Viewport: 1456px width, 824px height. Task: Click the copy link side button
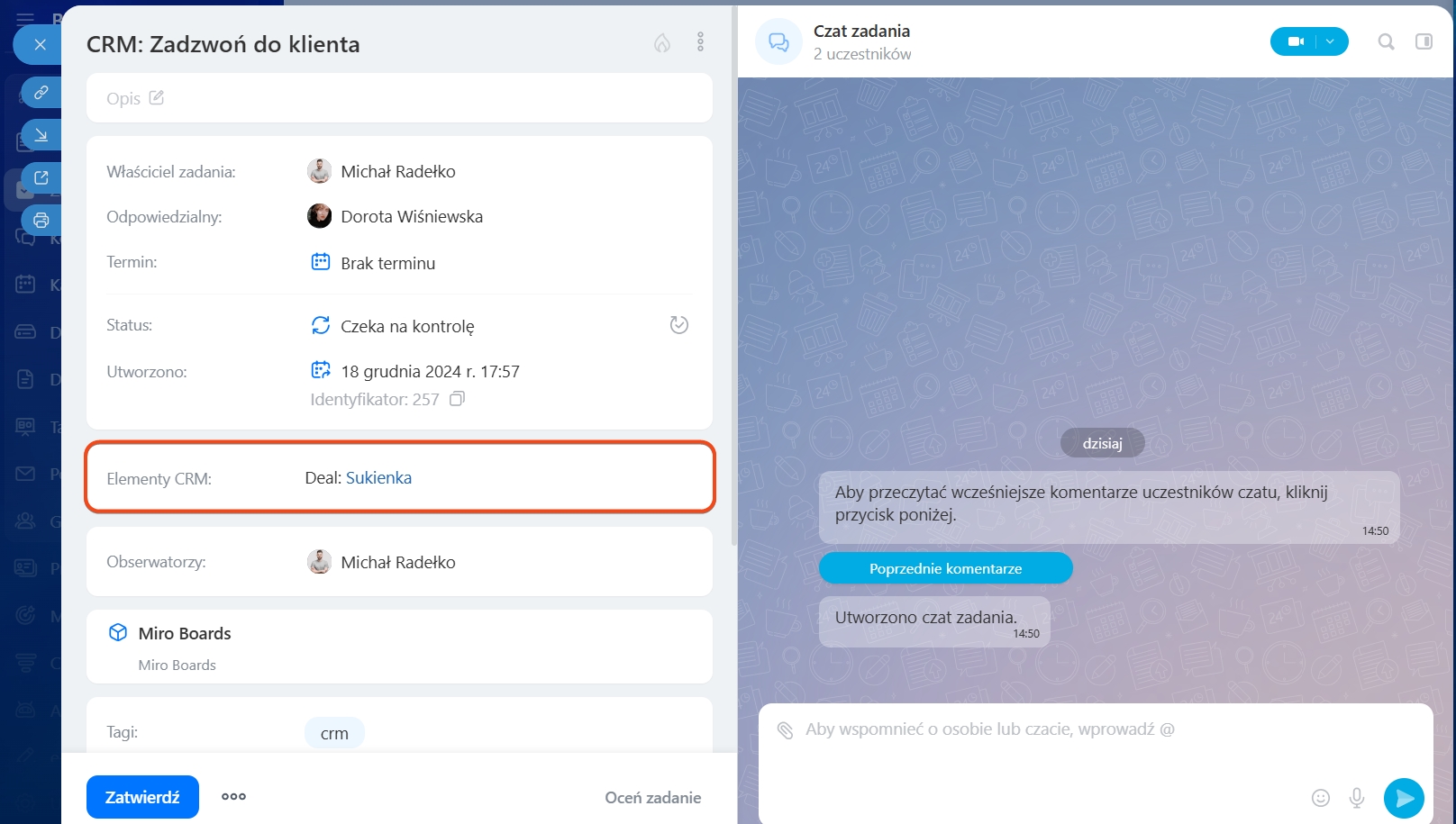[x=41, y=93]
